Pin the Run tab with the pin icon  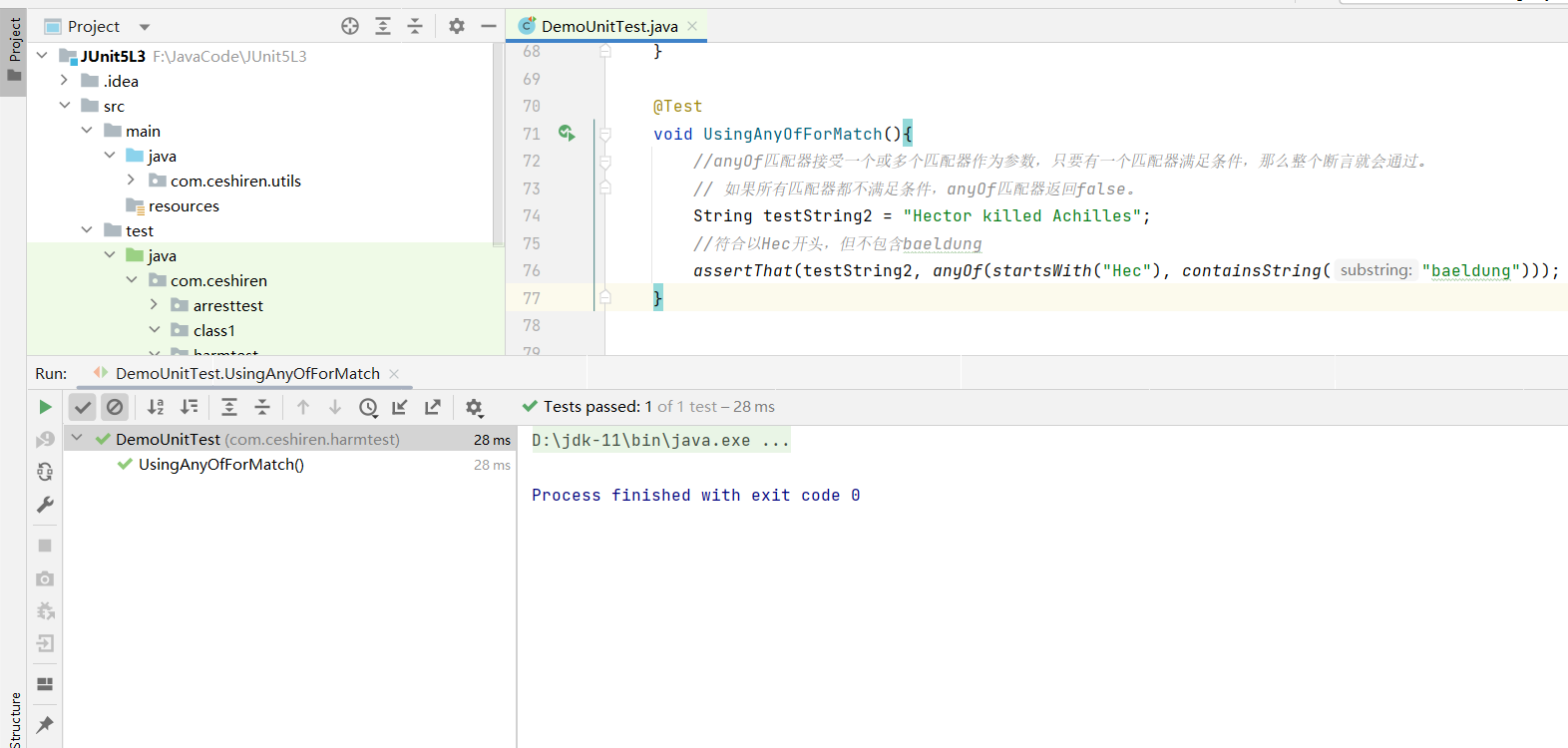click(x=45, y=724)
